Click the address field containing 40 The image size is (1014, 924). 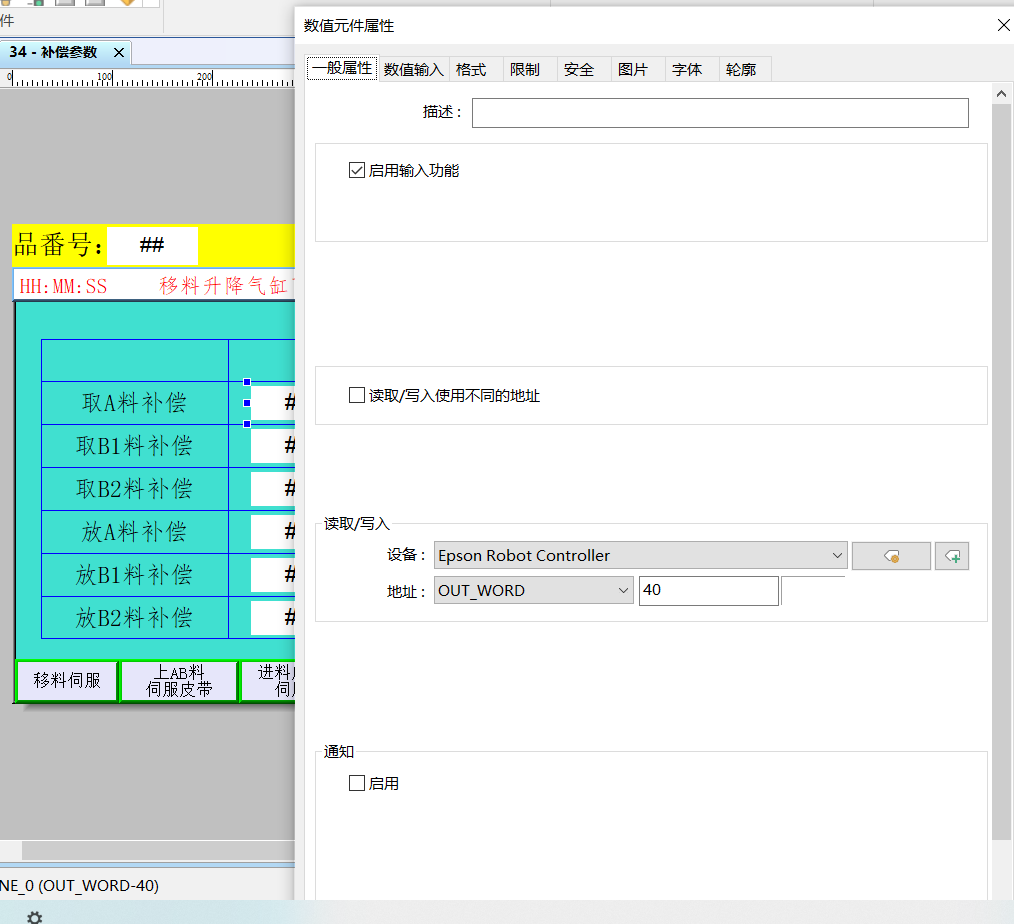click(708, 591)
